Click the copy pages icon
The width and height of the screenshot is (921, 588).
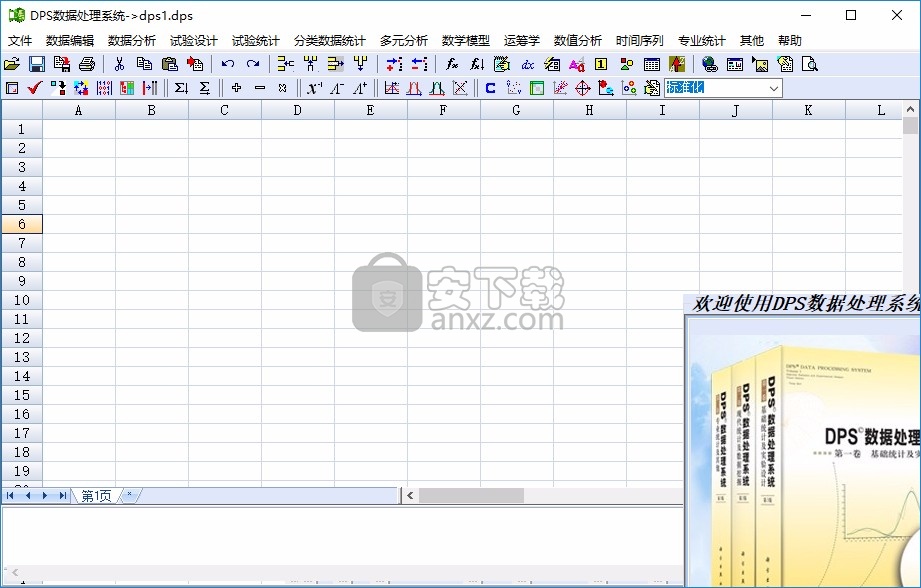(144, 64)
